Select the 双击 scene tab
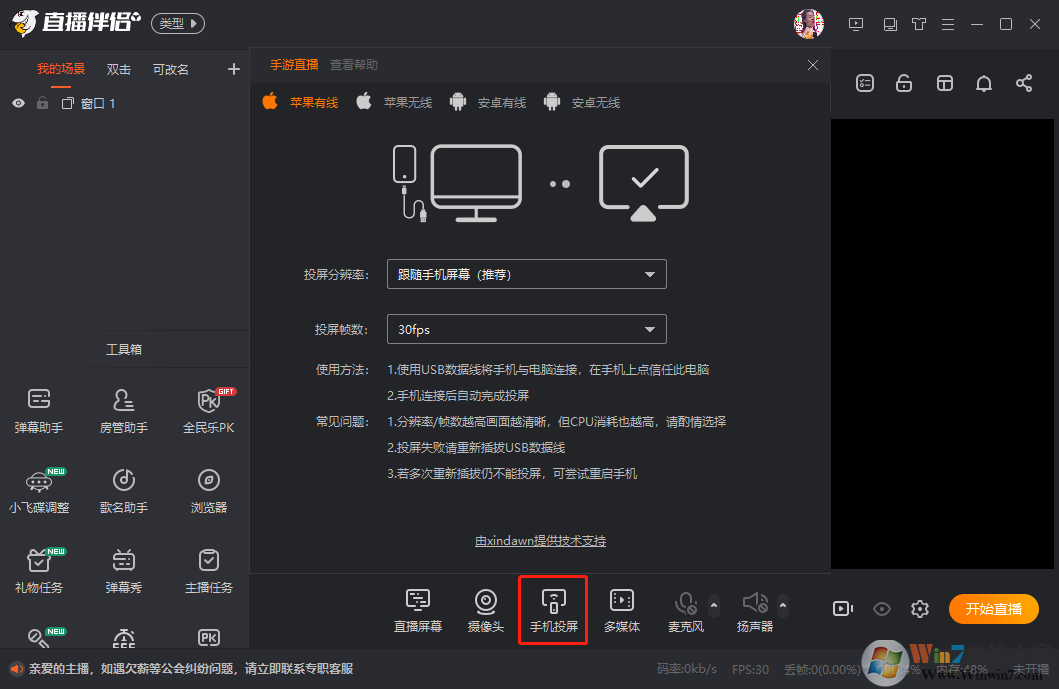 point(119,69)
